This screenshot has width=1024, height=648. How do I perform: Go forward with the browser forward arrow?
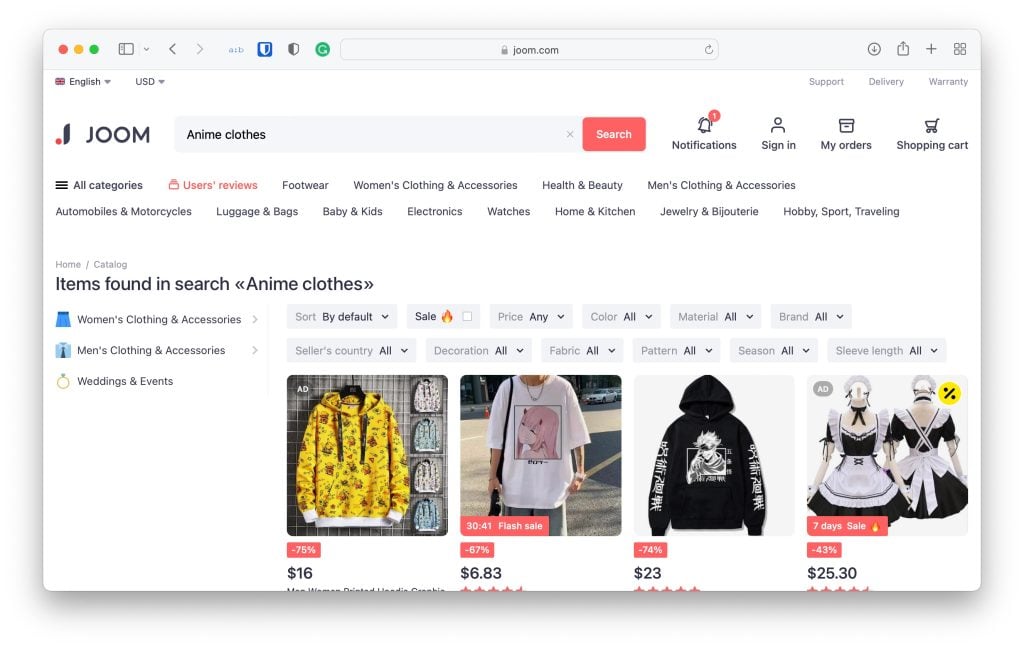[200, 49]
